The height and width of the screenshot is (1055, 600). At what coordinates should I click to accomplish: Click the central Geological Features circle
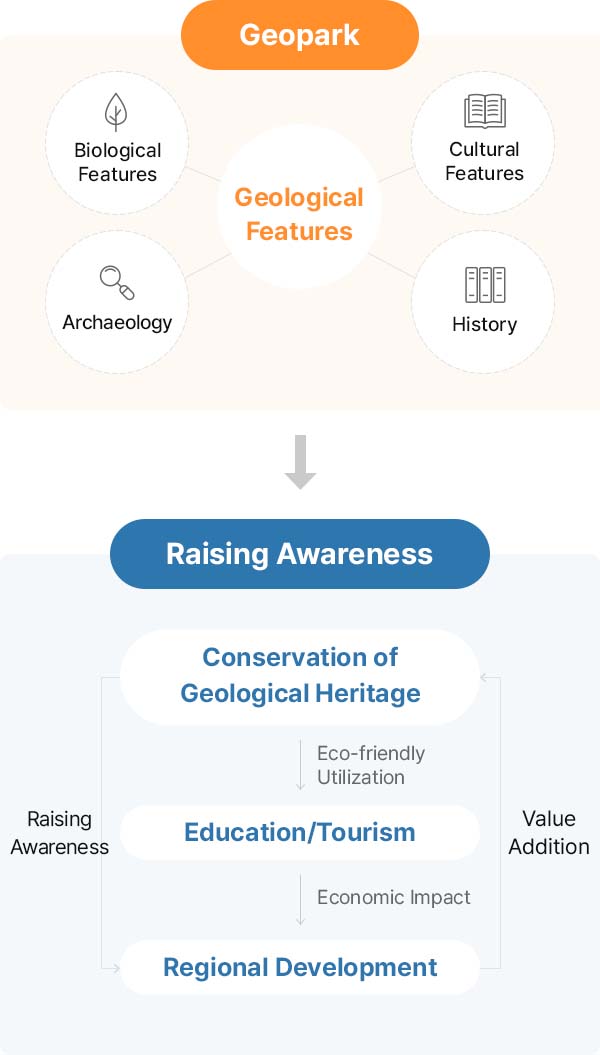[x=300, y=214]
